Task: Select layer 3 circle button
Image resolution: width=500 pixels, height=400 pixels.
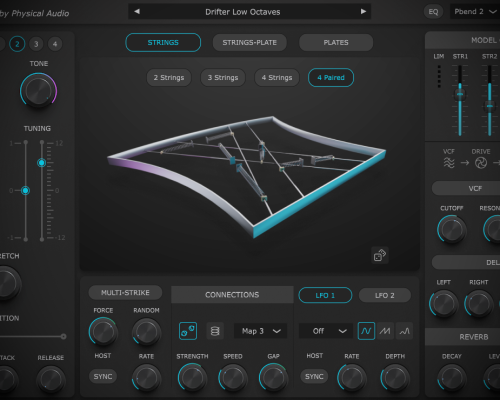Action: coord(36,44)
